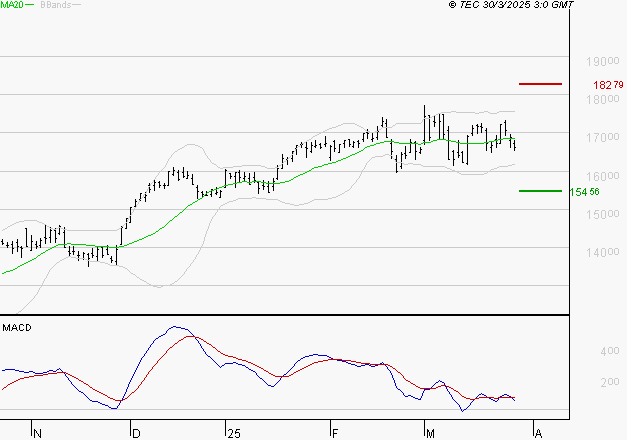The image size is (627, 440).
Task: Click the 150.00 price axis label
Action: click(x=603, y=214)
